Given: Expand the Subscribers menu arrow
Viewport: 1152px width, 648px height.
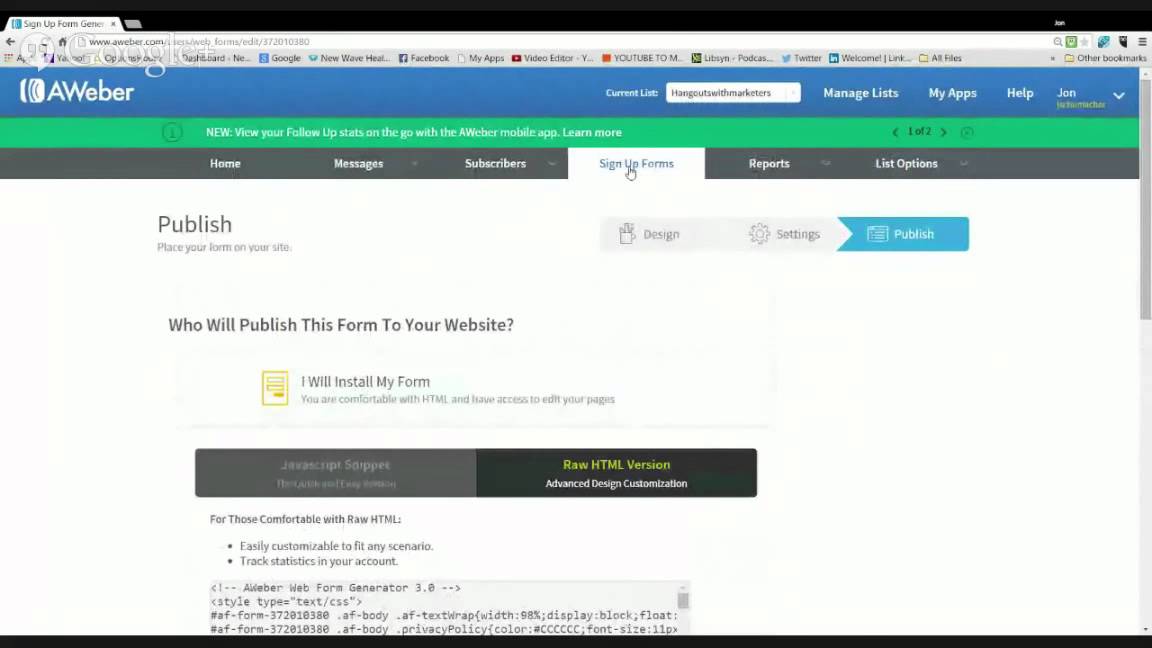Looking at the screenshot, I should click(x=552, y=164).
